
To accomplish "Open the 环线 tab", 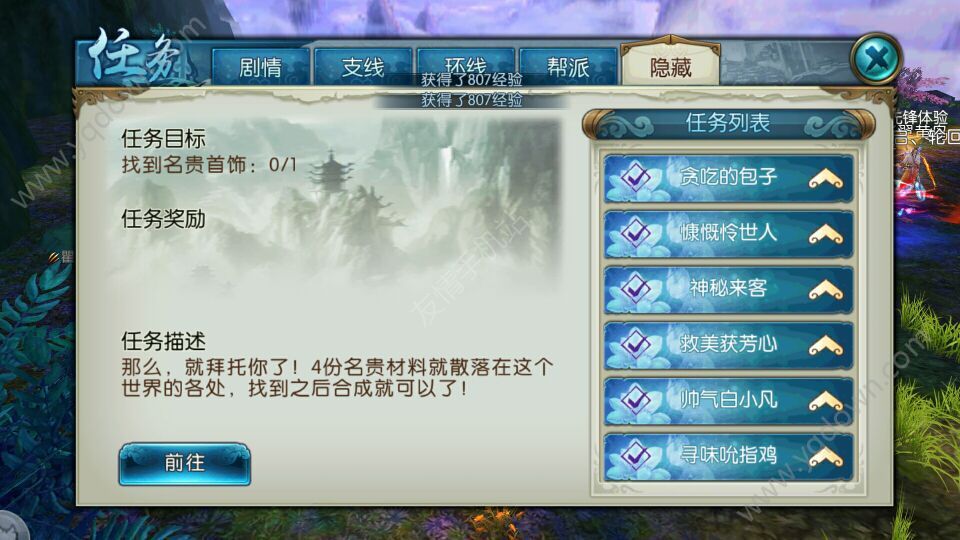I will pos(465,66).
